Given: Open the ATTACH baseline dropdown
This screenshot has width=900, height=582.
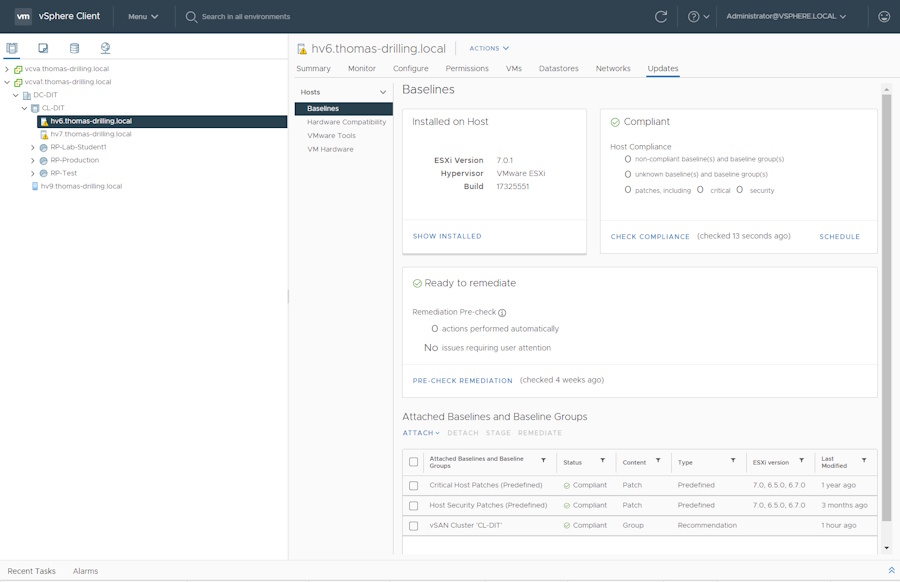Looking at the screenshot, I should coord(421,433).
